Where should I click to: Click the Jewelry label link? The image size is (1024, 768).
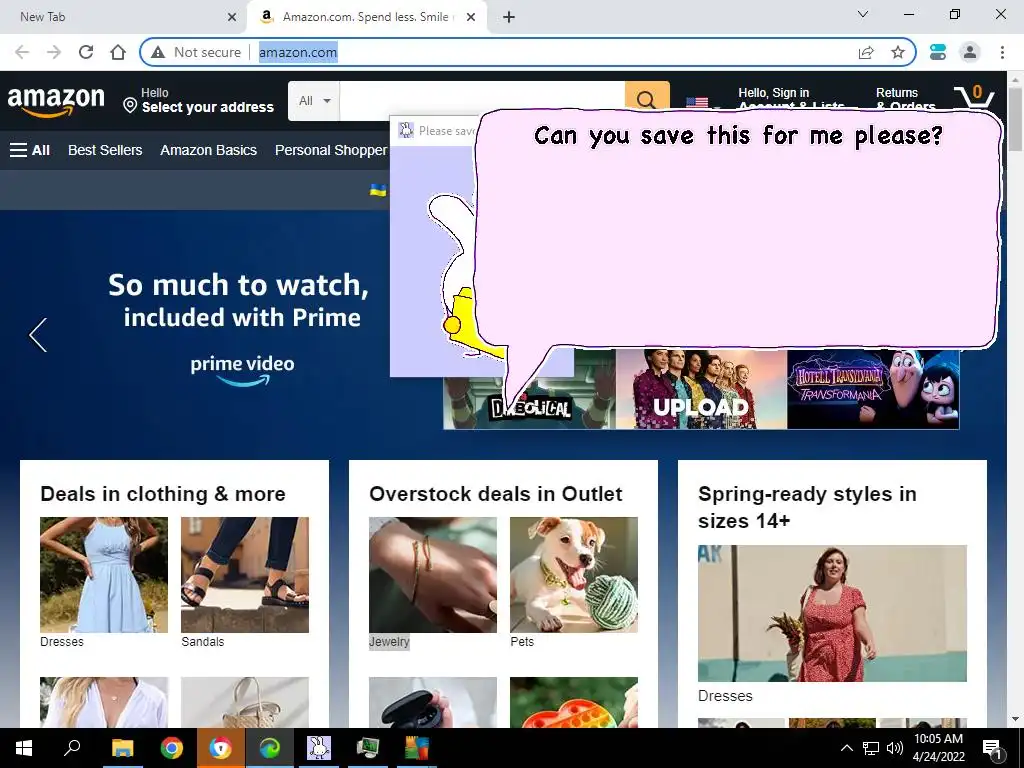(x=389, y=641)
